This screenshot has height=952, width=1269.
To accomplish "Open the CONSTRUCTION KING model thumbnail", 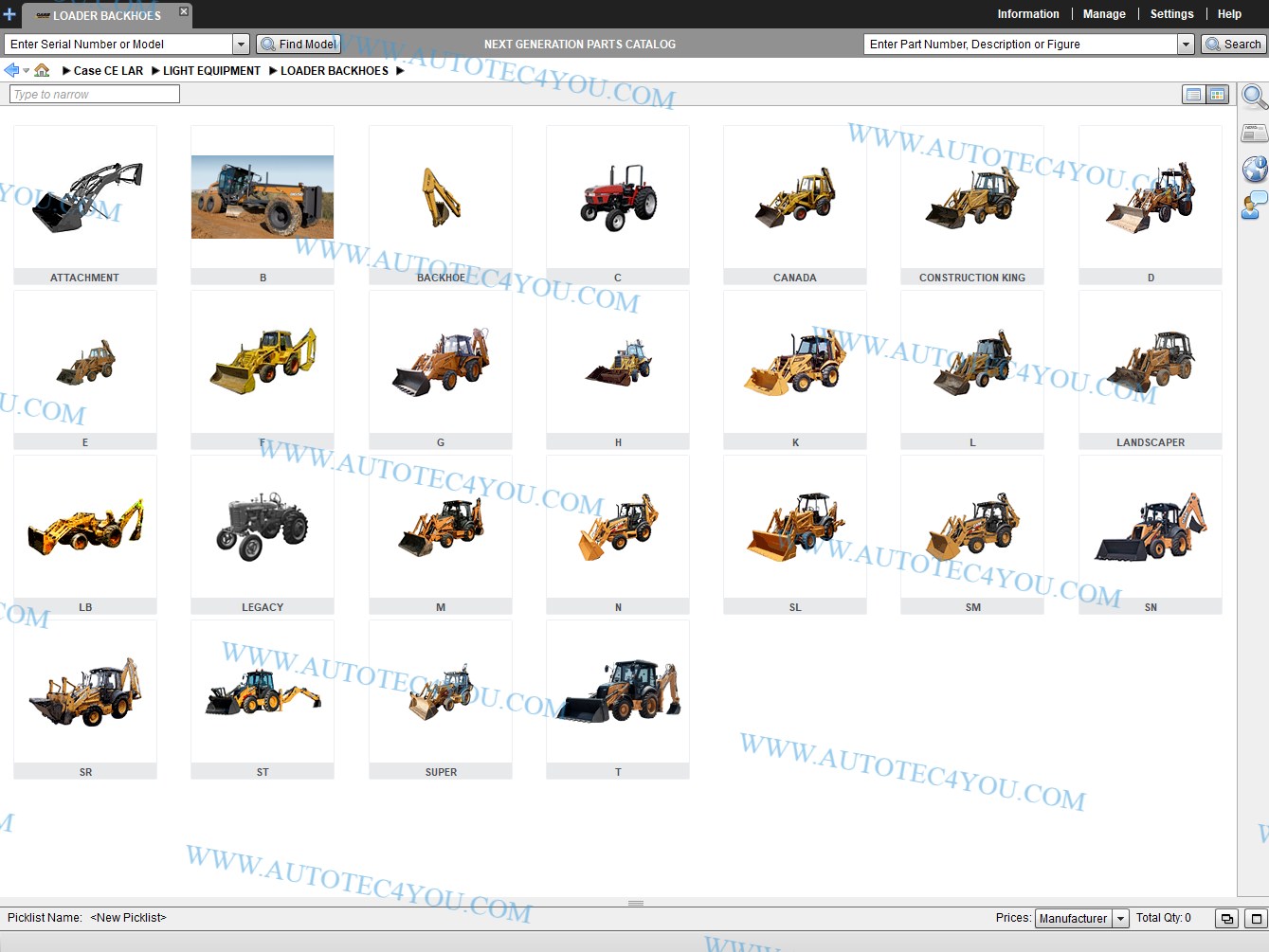I will 971,197.
